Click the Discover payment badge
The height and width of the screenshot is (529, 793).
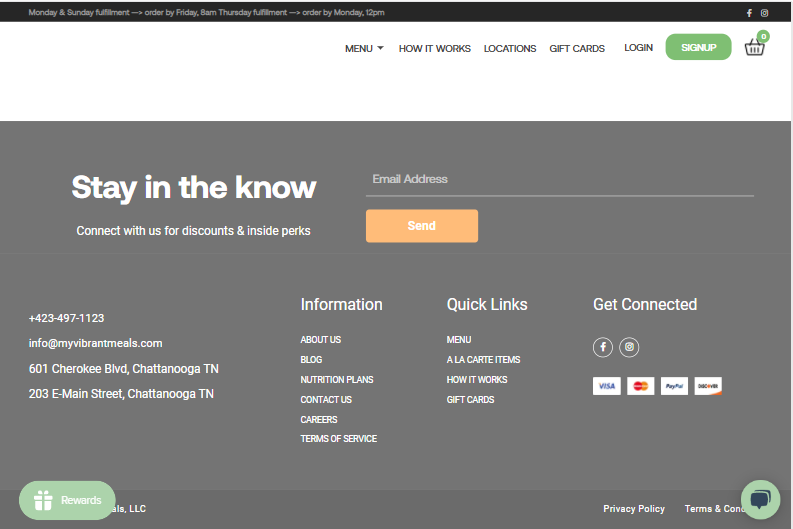(708, 386)
